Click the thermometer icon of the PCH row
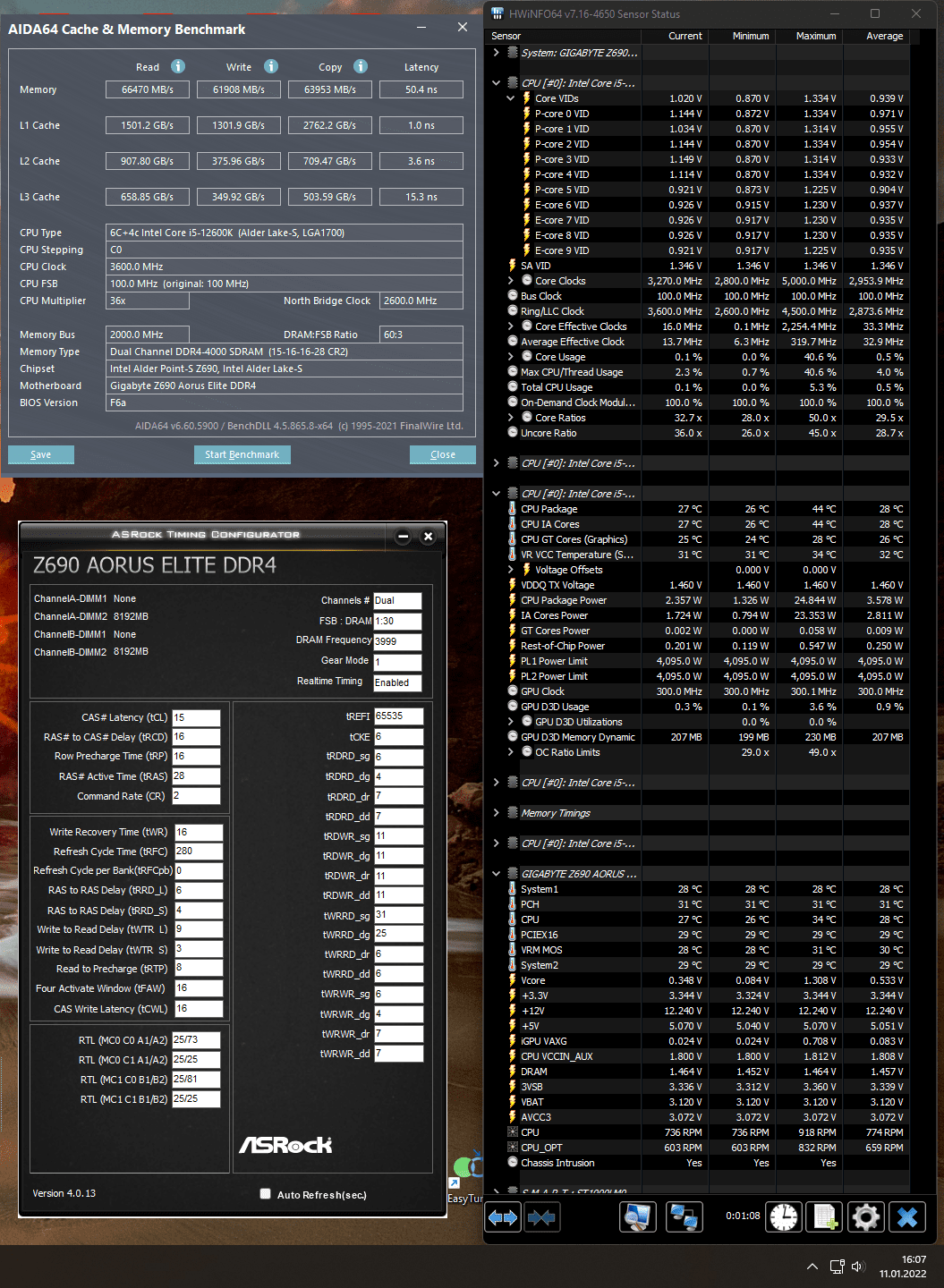 513,904
